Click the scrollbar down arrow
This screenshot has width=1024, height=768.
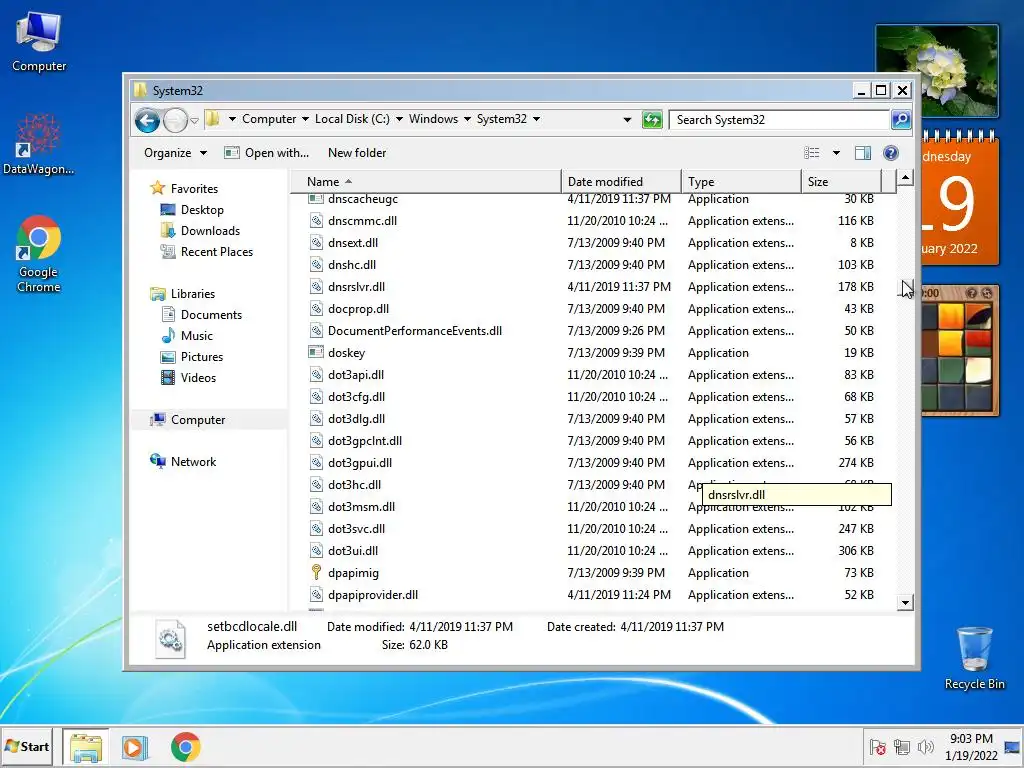(x=904, y=603)
